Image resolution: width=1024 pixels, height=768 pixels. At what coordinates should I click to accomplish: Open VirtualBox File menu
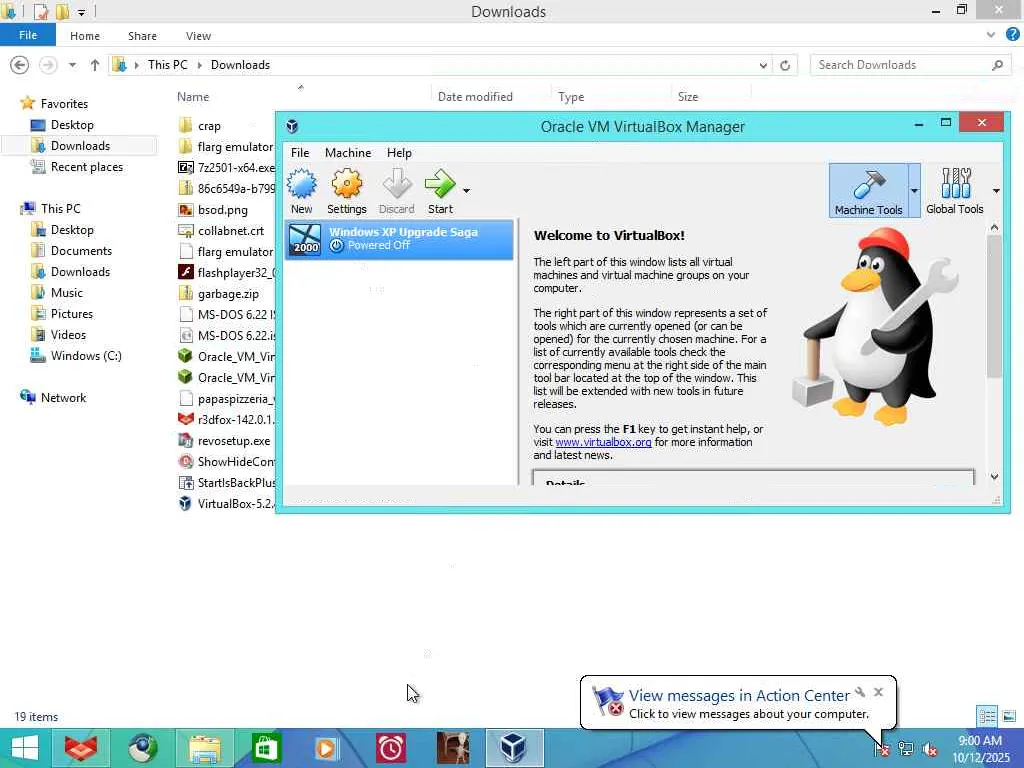click(x=300, y=153)
